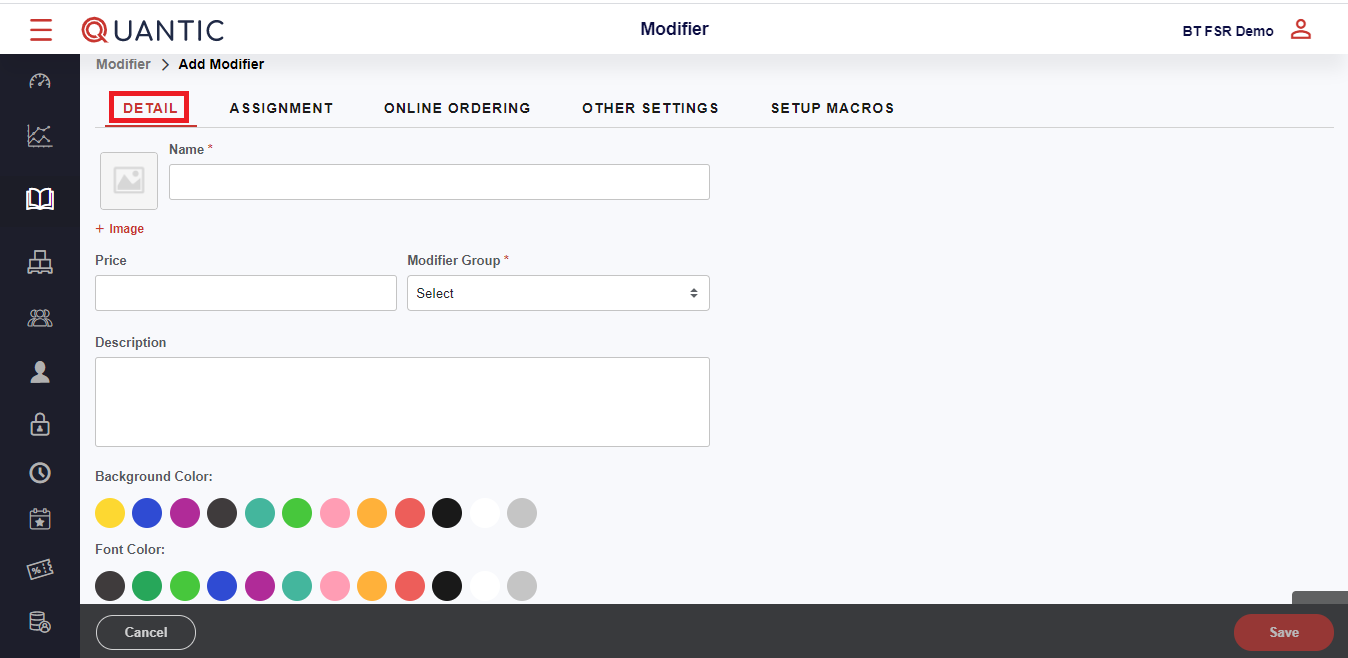Click the + Image link
Screen dimensions: 1348x658
click(120, 229)
